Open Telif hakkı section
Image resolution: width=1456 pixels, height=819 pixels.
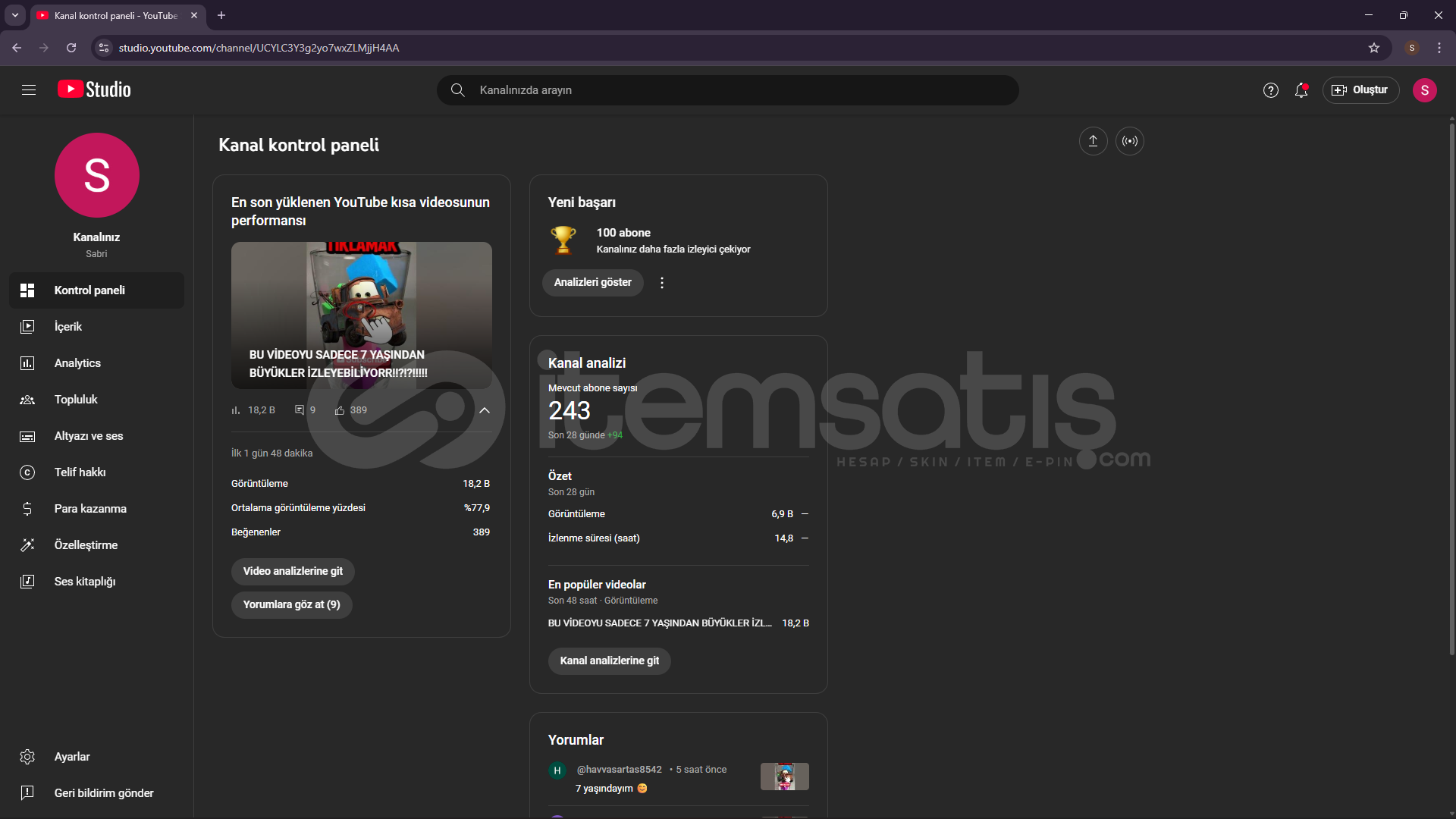tap(96, 472)
